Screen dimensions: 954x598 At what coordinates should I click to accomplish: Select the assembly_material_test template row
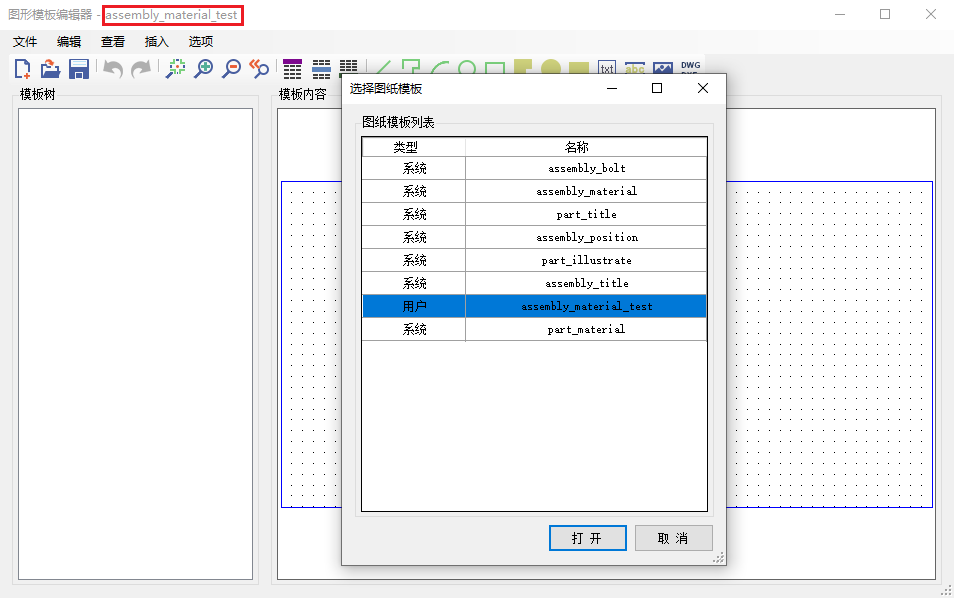[534, 306]
